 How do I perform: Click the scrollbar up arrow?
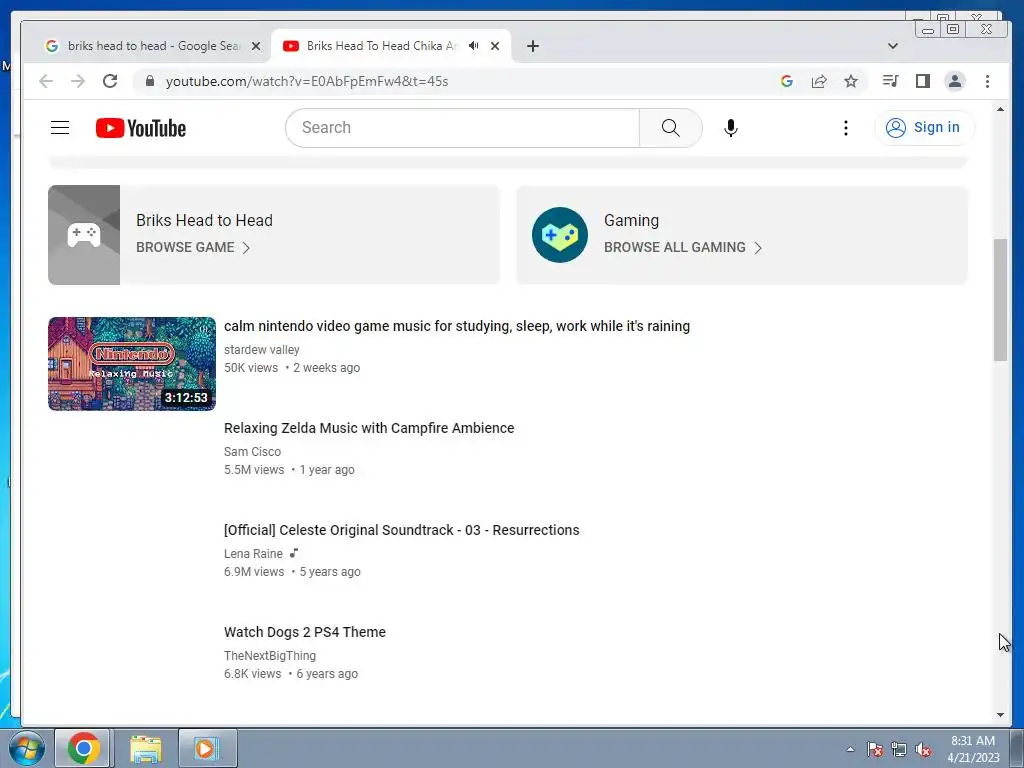coord(1000,110)
